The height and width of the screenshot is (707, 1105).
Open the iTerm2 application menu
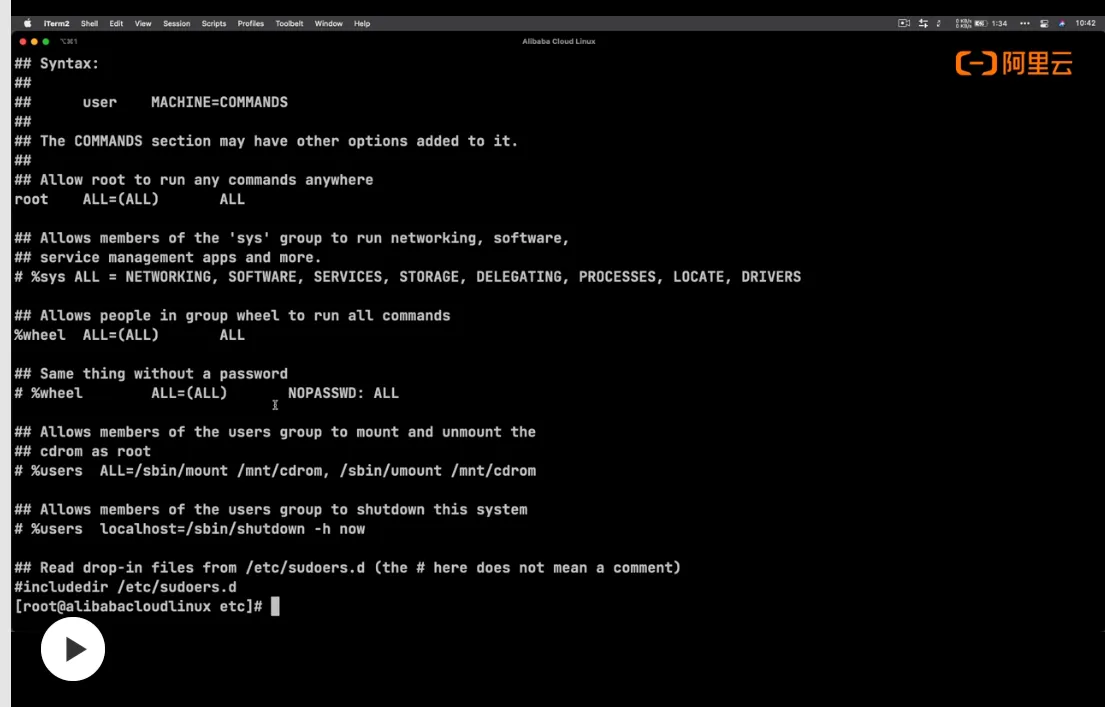click(56, 23)
